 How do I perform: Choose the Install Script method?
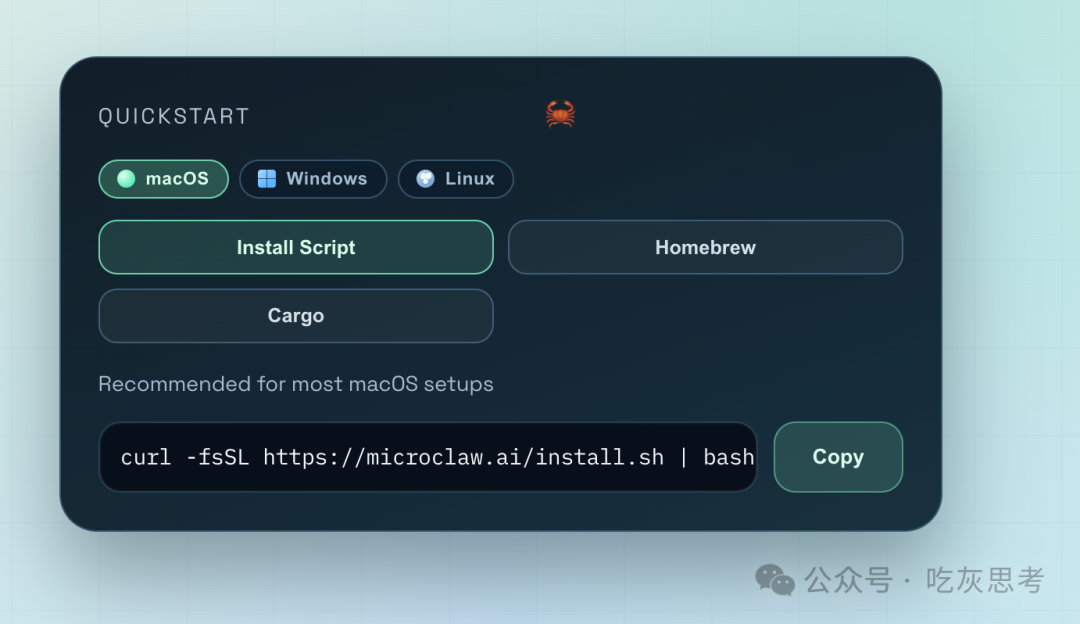[x=296, y=247]
